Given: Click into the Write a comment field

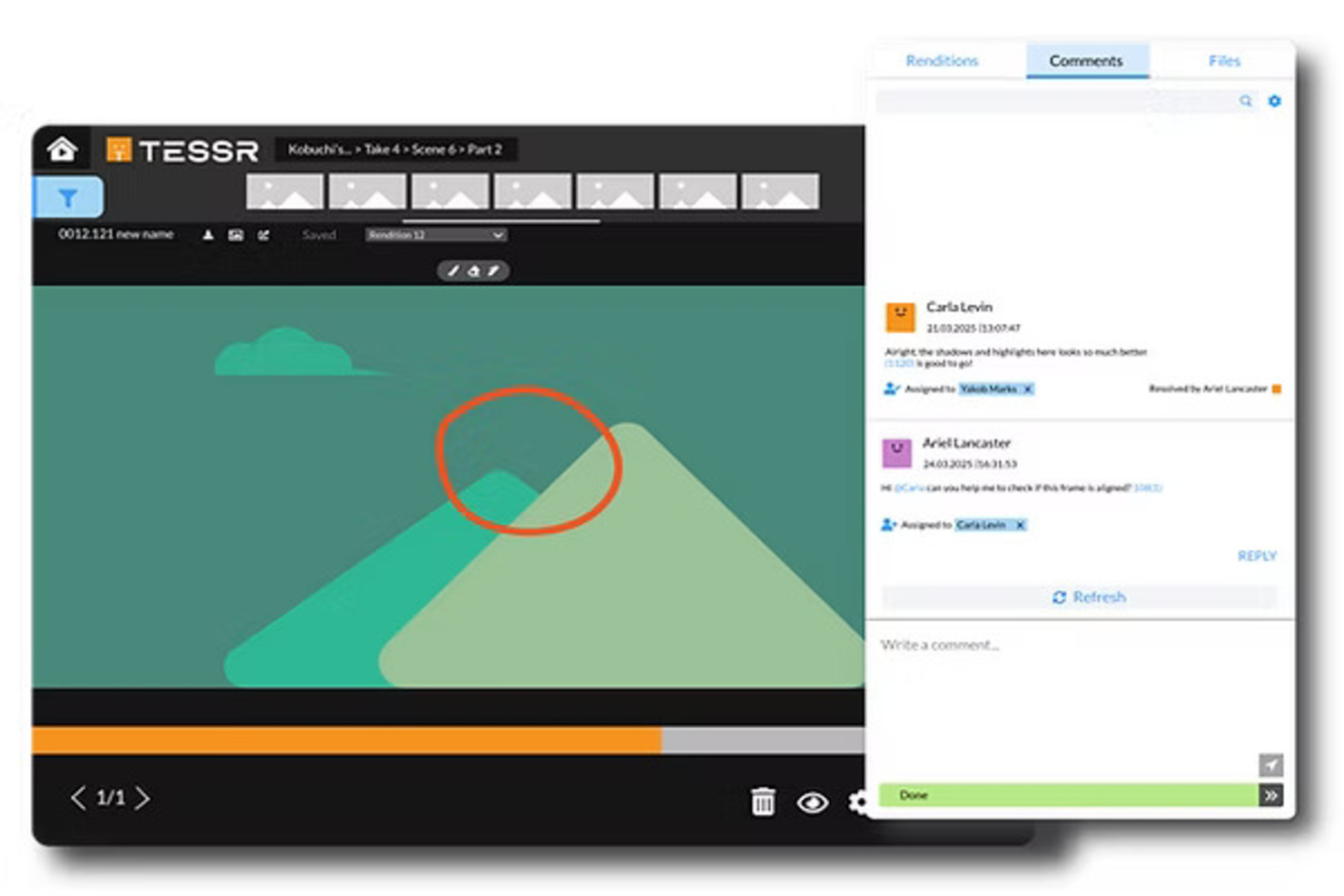Looking at the screenshot, I should coord(1072,690).
